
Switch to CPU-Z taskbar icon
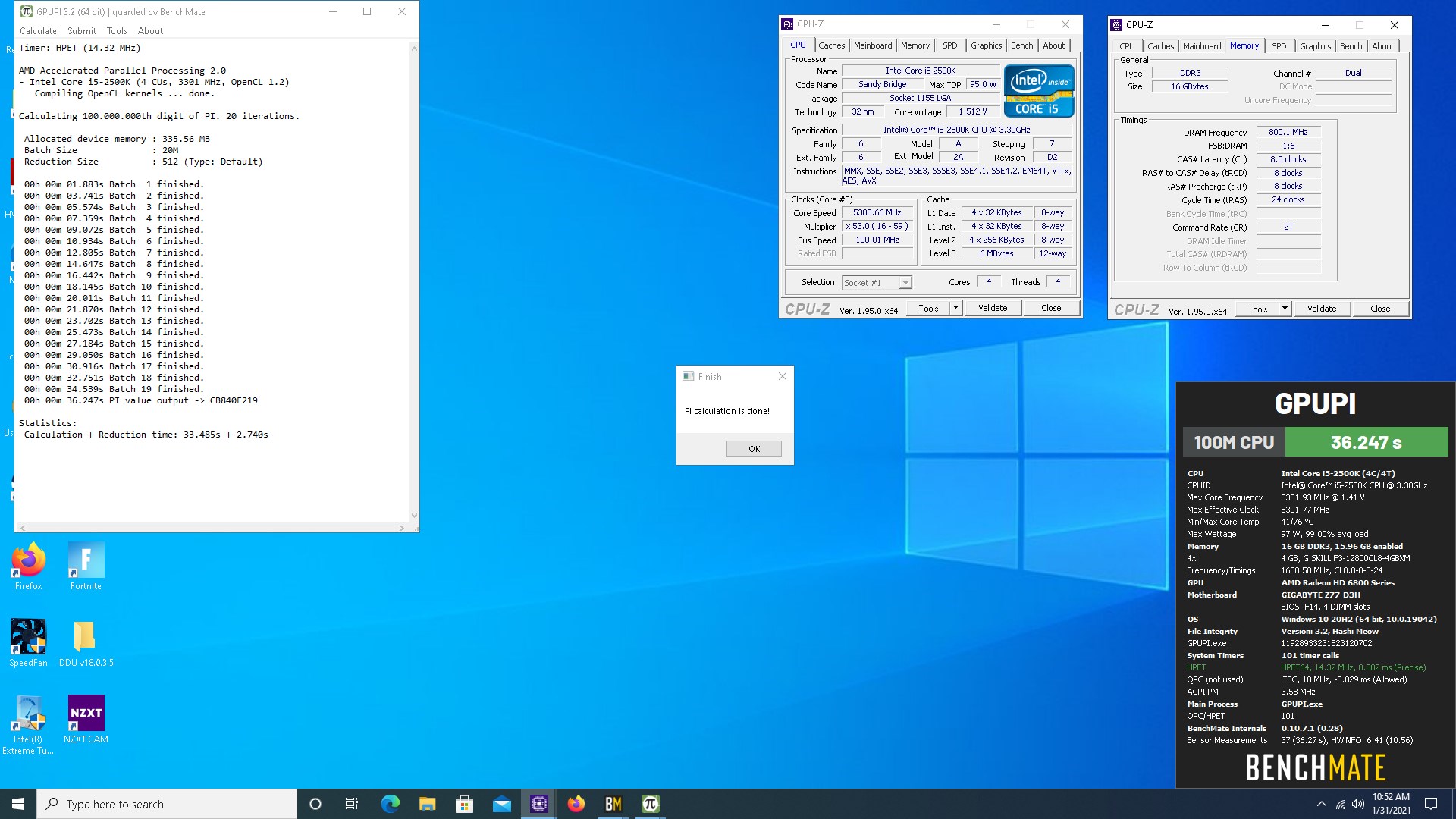(538, 804)
